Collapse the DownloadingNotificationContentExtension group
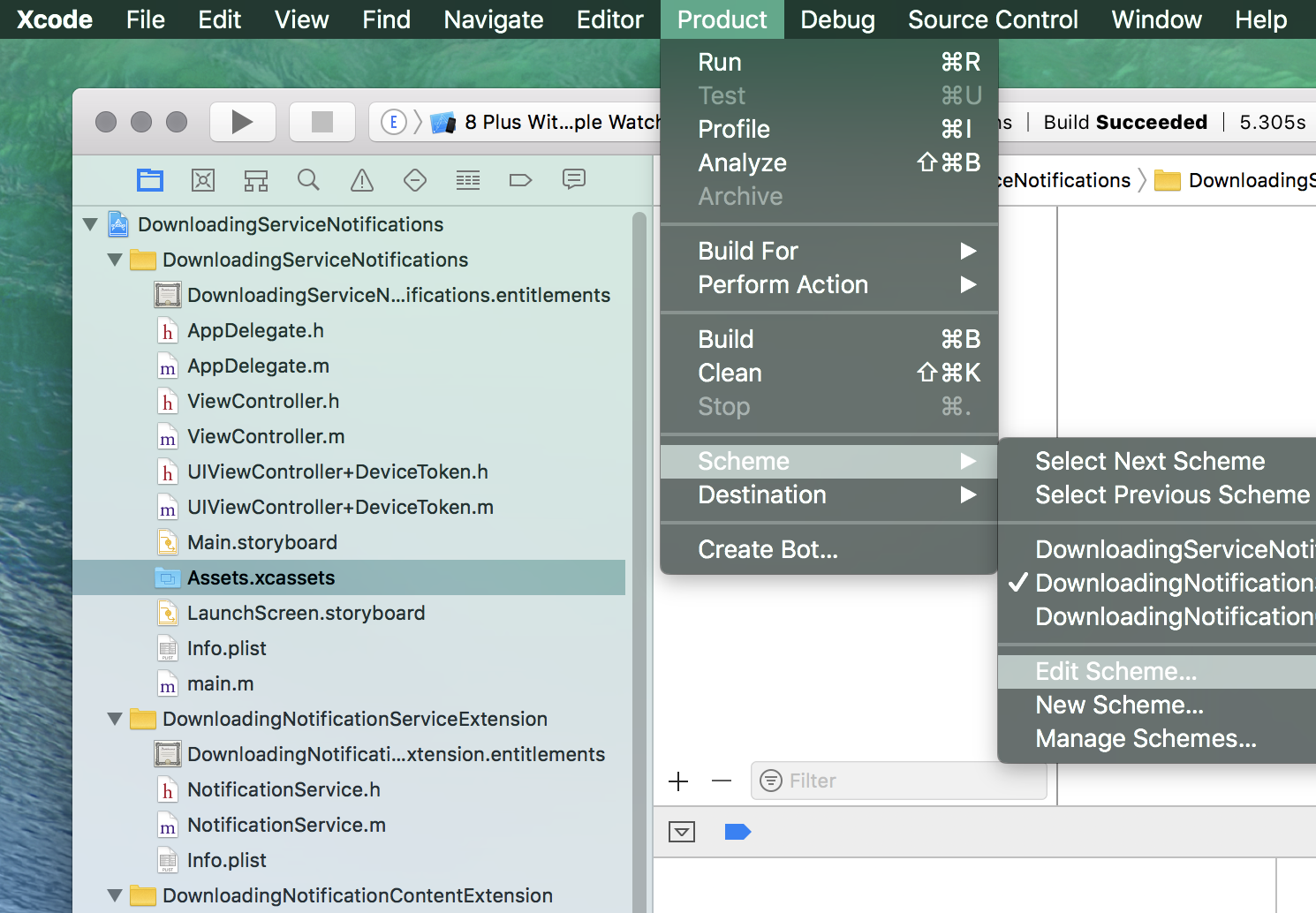Viewport: 1316px width, 913px height. pyautogui.click(x=115, y=895)
